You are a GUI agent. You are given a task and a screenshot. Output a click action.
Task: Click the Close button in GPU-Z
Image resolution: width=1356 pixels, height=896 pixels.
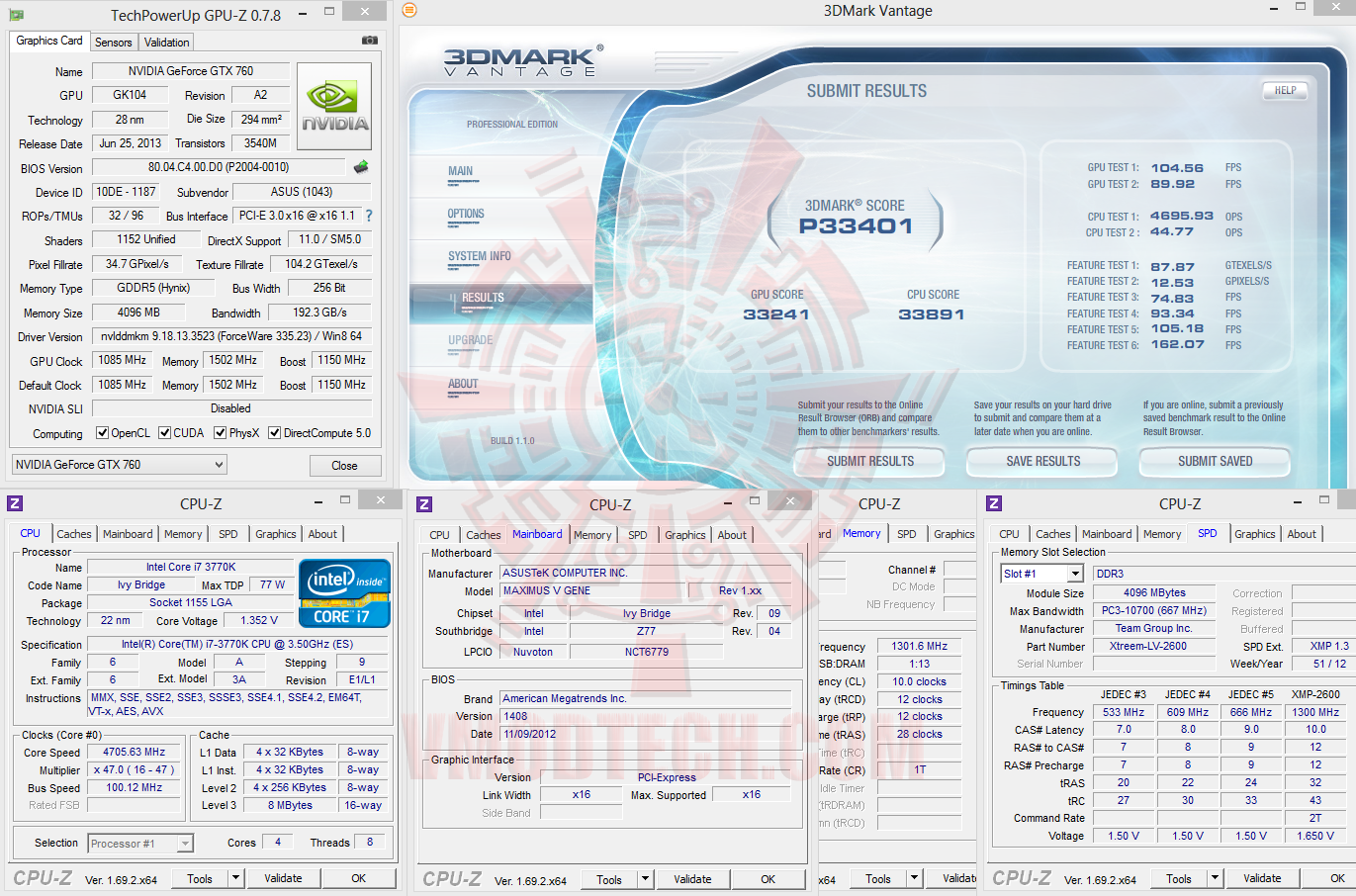tap(344, 466)
